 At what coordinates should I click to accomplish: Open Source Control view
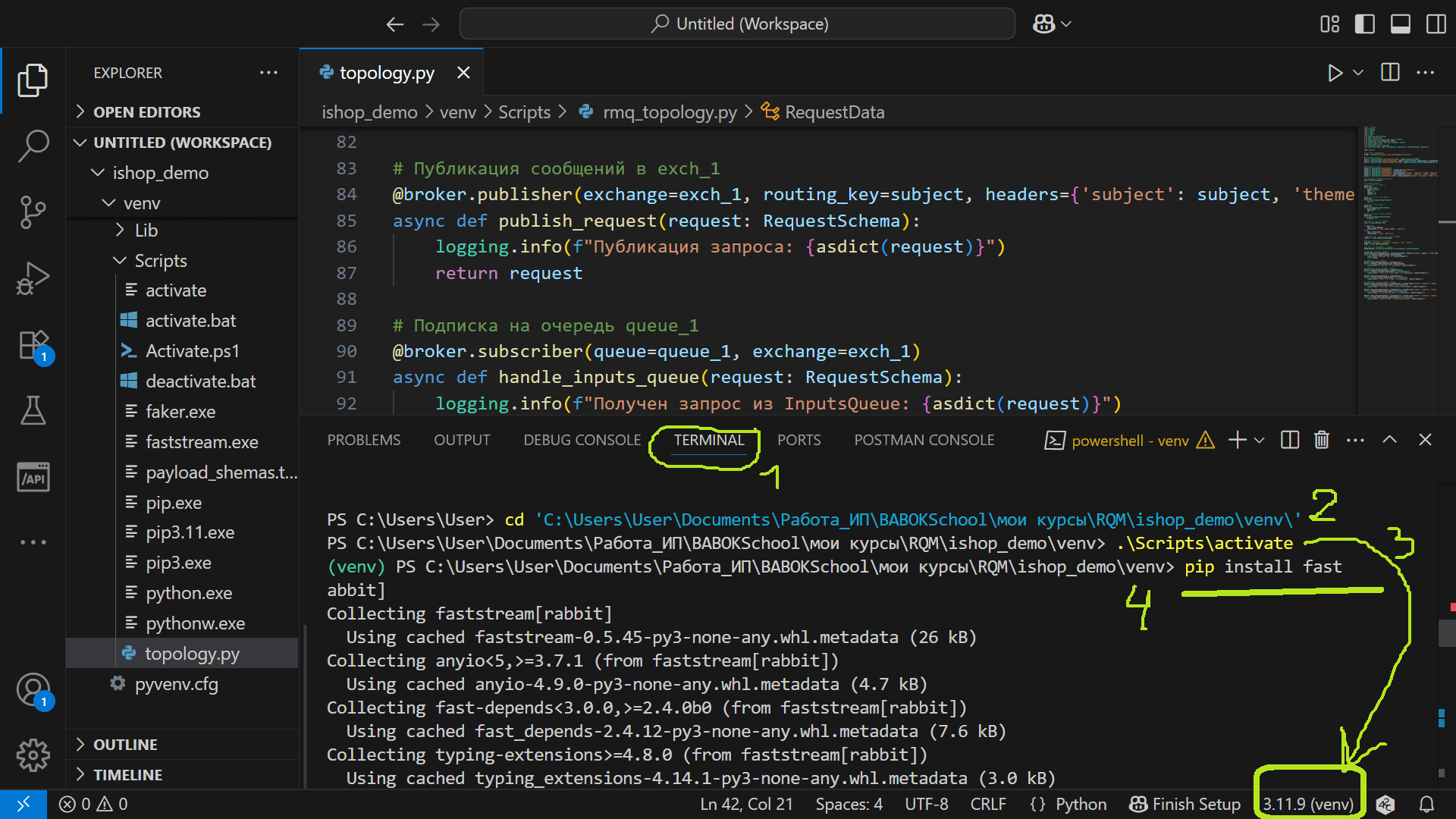33,212
